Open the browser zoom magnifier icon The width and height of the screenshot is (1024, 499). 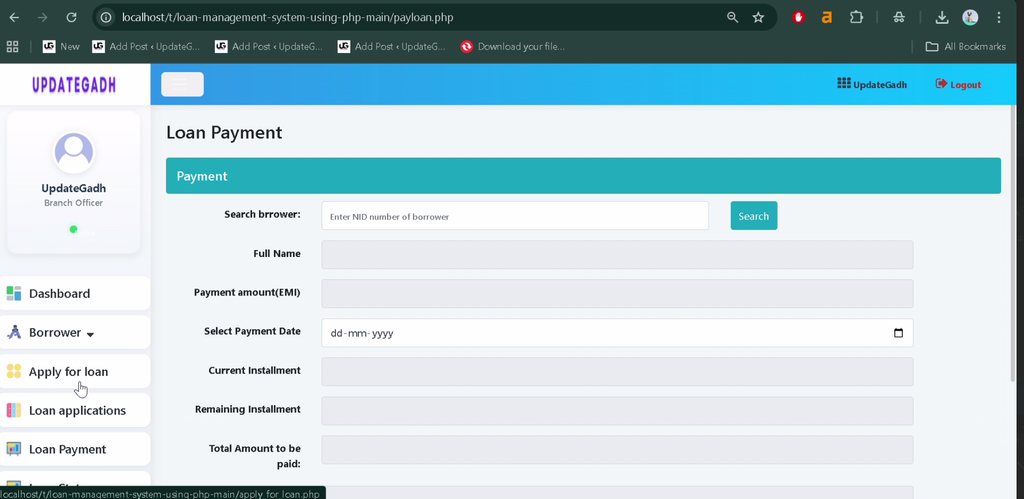coord(733,18)
